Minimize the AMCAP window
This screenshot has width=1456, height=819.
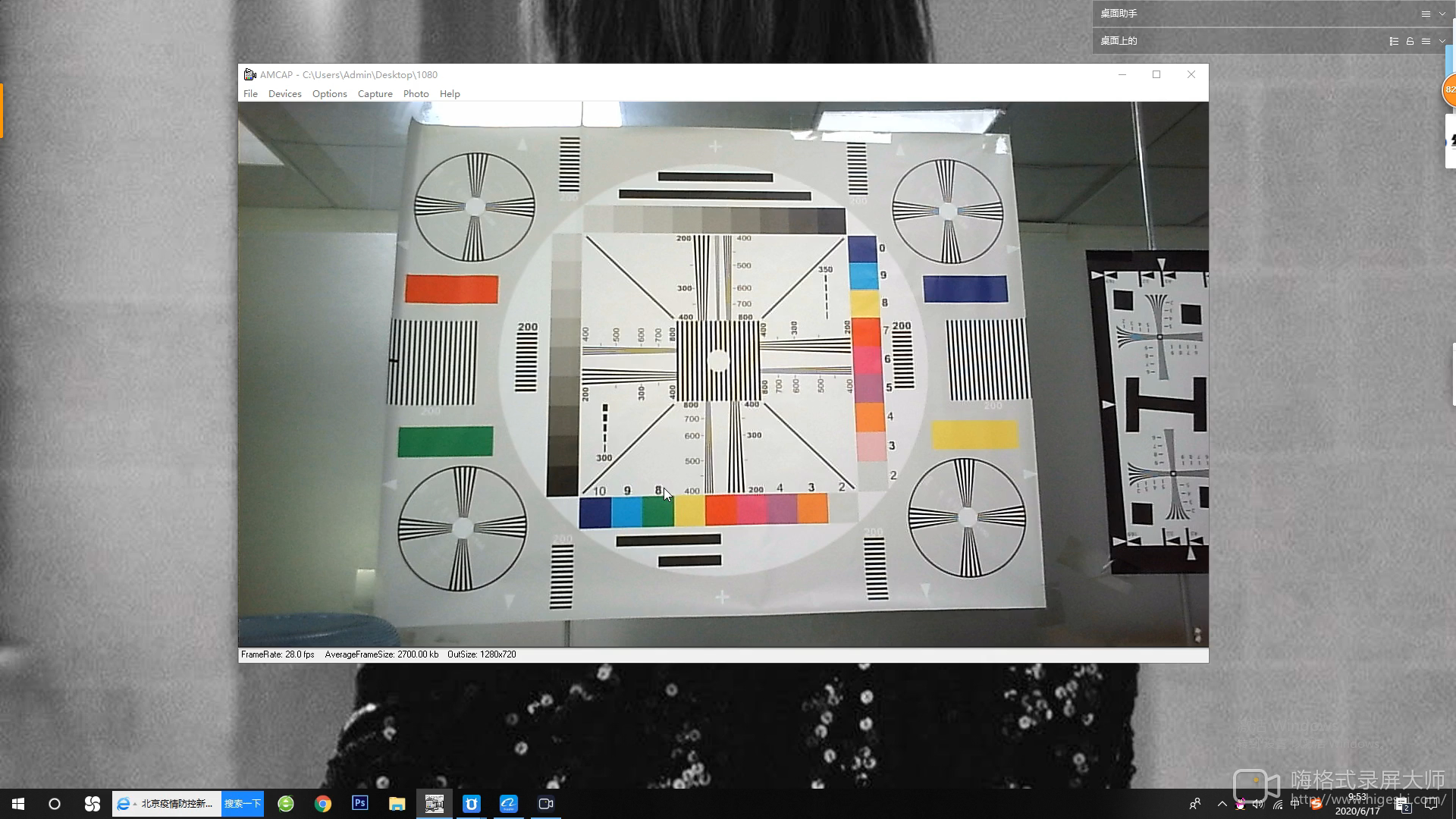(1122, 74)
